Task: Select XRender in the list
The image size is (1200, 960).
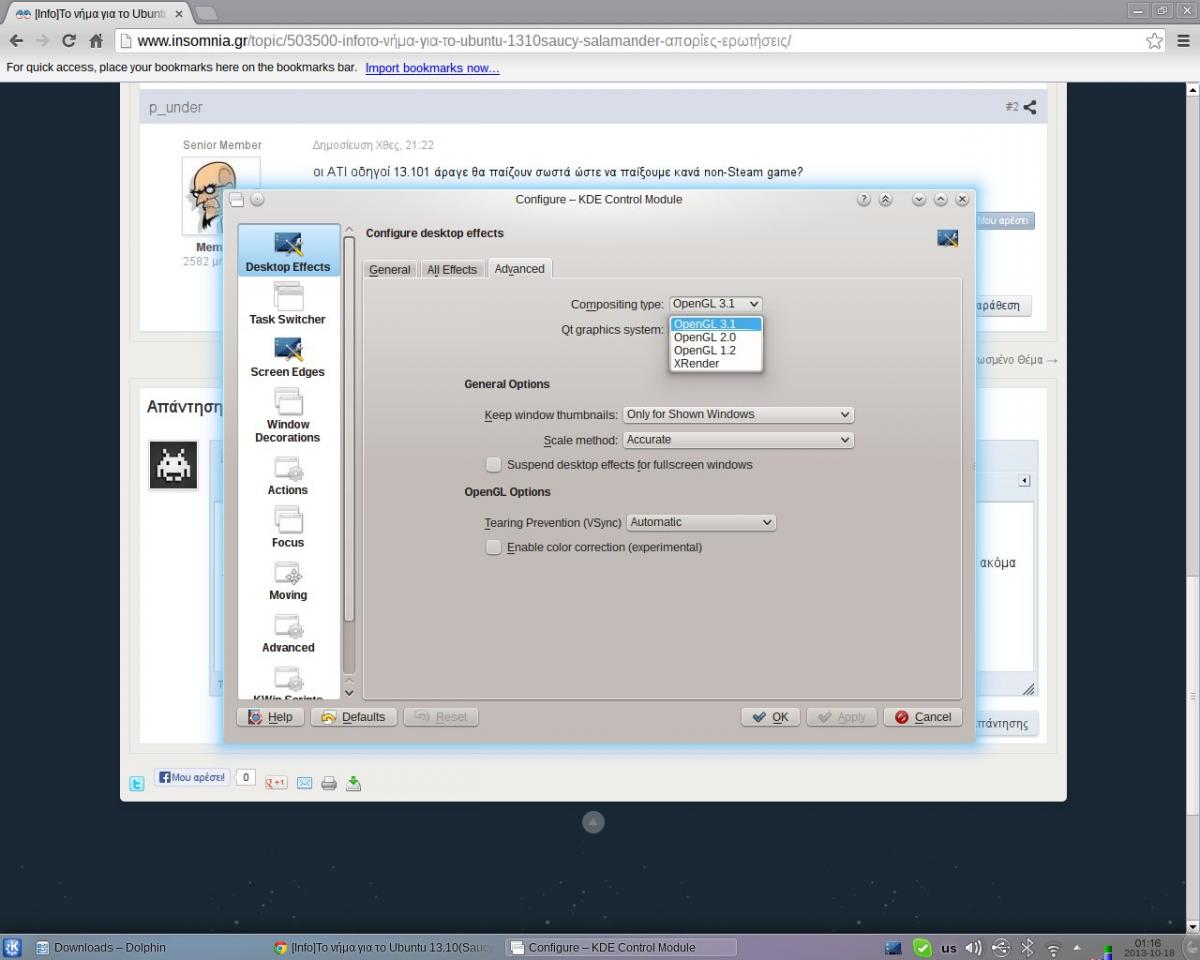Action: [x=716, y=363]
